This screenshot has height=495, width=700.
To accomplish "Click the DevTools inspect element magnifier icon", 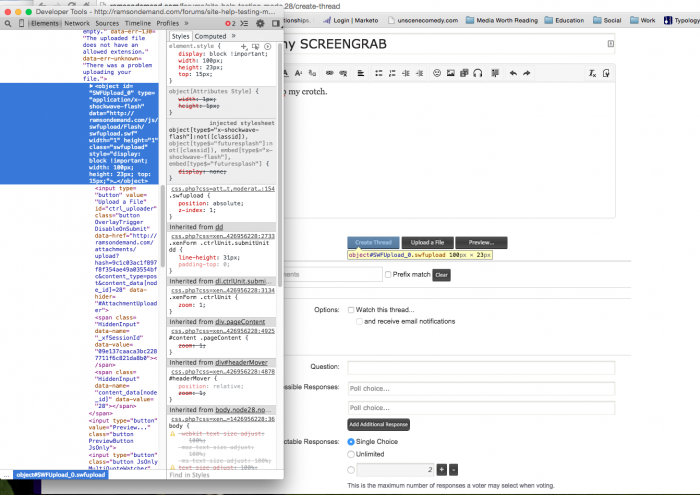I will click(8, 23).
